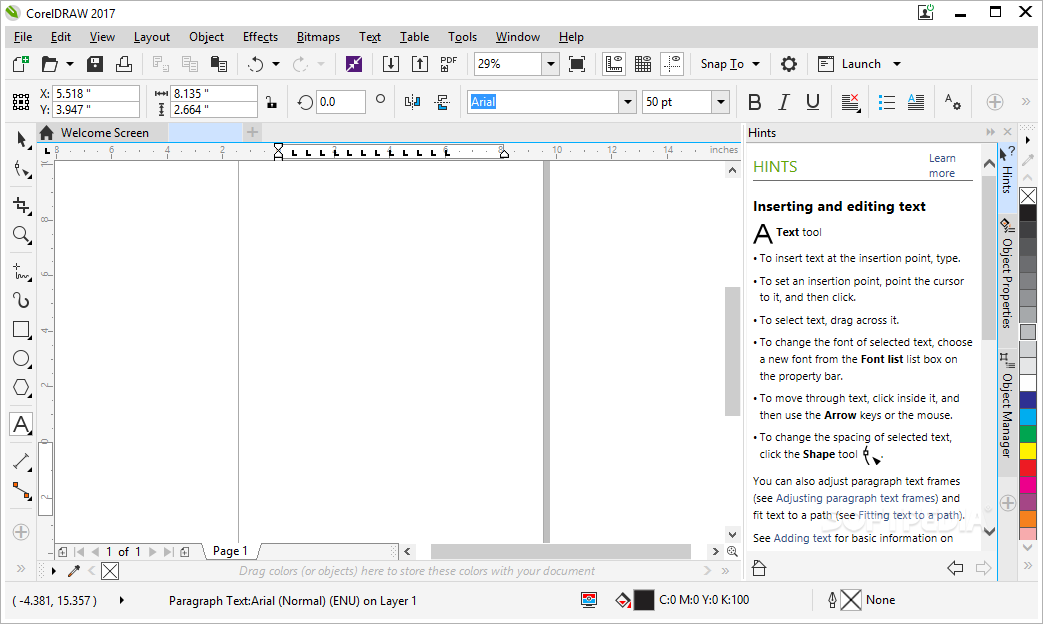Image resolution: width=1043 pixels, height=624 pixels.
Task: Select the Page 1 tab
Action: pyautogui.click(x=230, y=551)
